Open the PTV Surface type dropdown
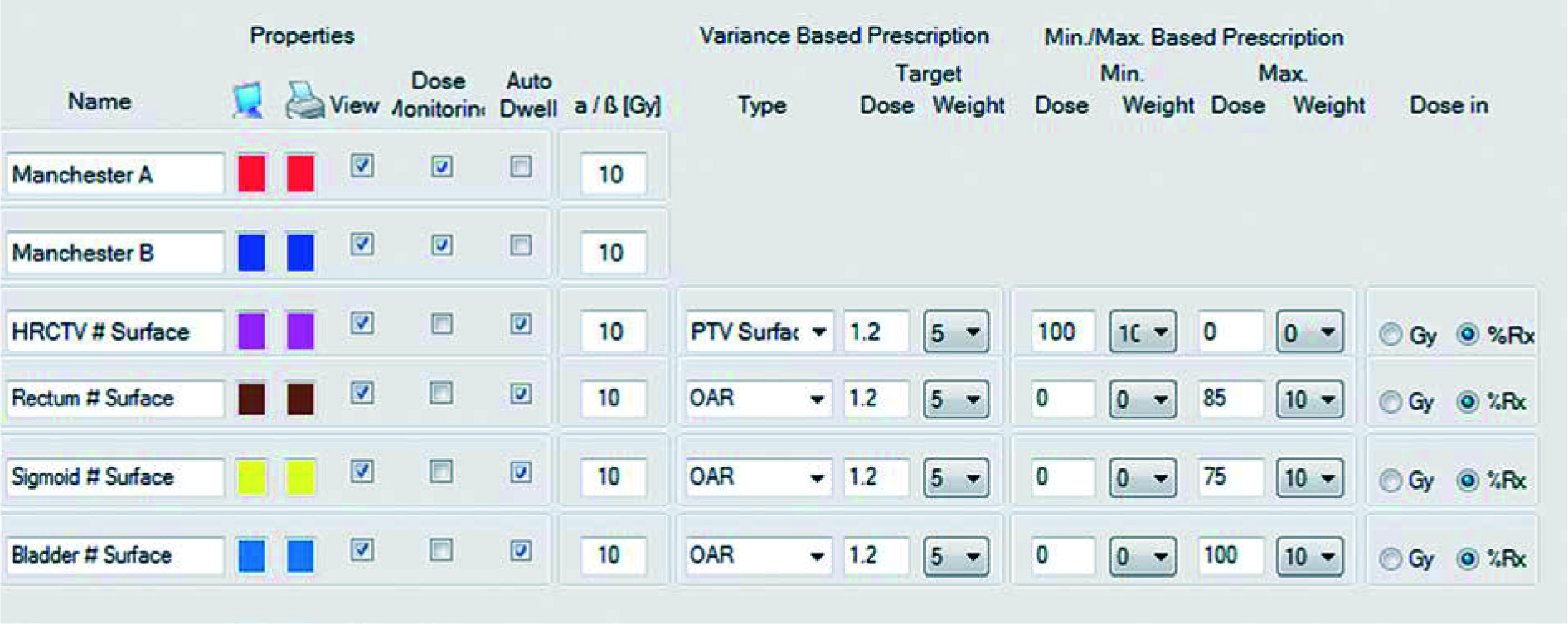Image resolution: width=1568 pixels, height=624 pixels. click(x=818, y=332)
